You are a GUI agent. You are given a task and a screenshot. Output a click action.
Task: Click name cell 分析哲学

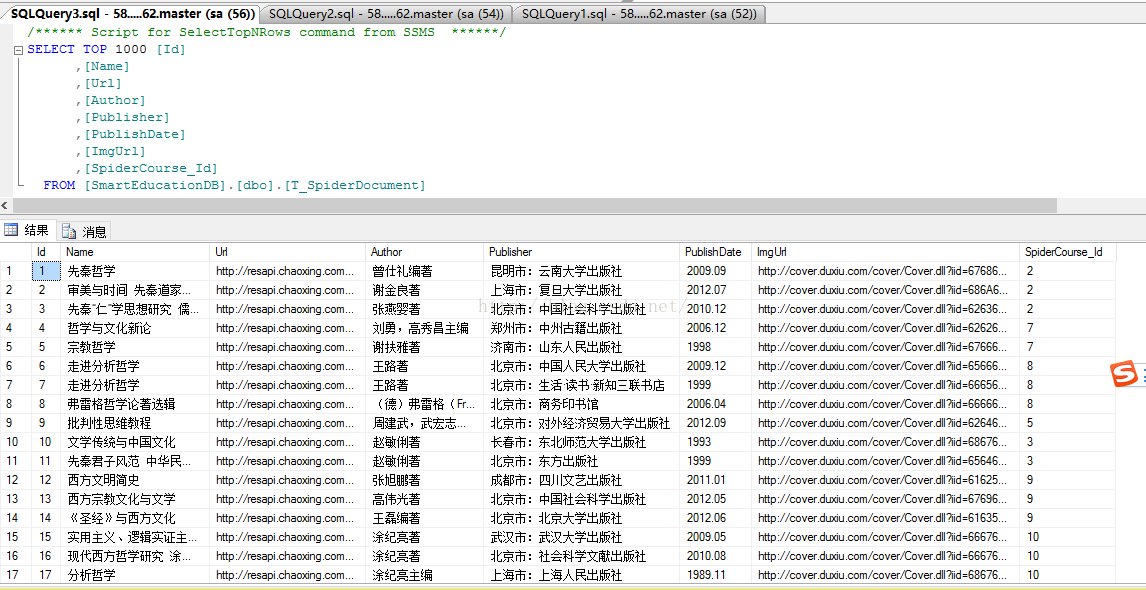tap(135, 575)
